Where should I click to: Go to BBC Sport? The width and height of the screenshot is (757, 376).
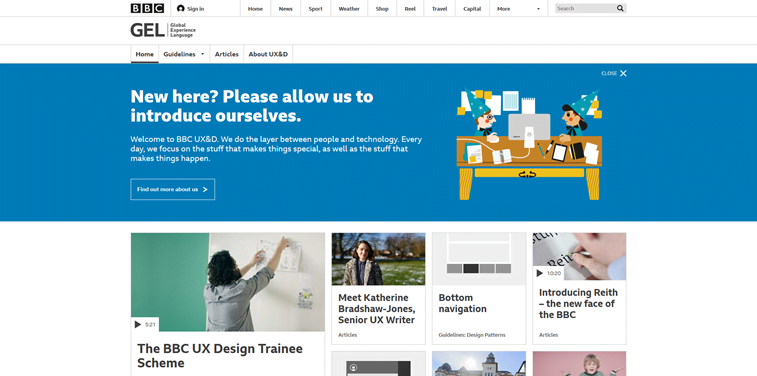315,9
